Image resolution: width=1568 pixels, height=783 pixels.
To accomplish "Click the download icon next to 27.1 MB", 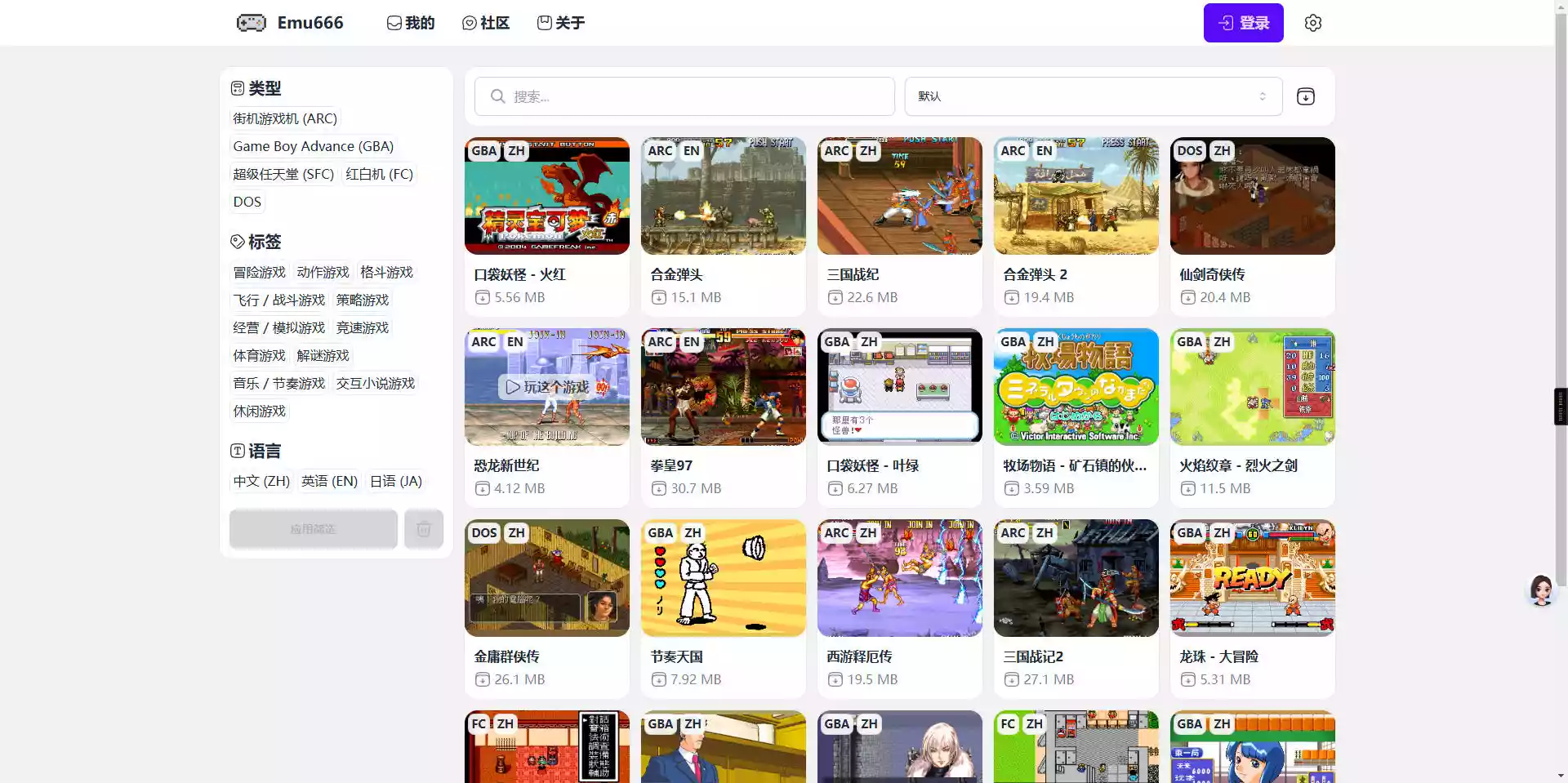I will 1012,680.
